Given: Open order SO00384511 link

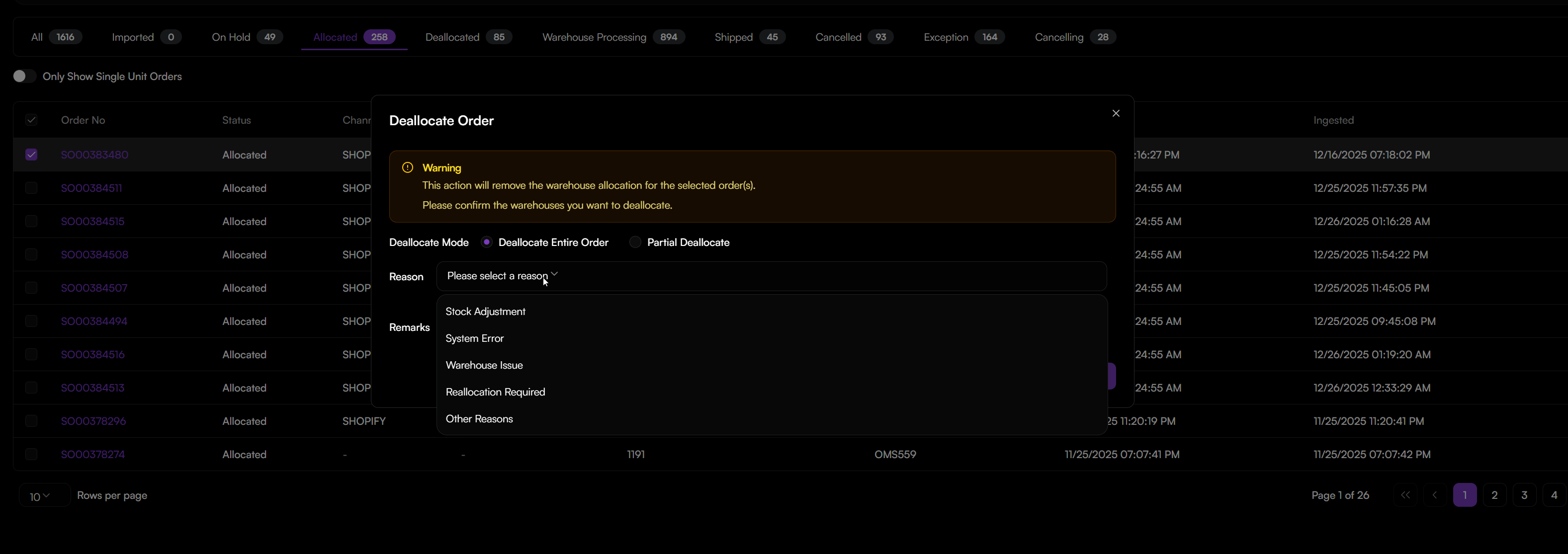Looking at the screenshot, I should [91, 188].
